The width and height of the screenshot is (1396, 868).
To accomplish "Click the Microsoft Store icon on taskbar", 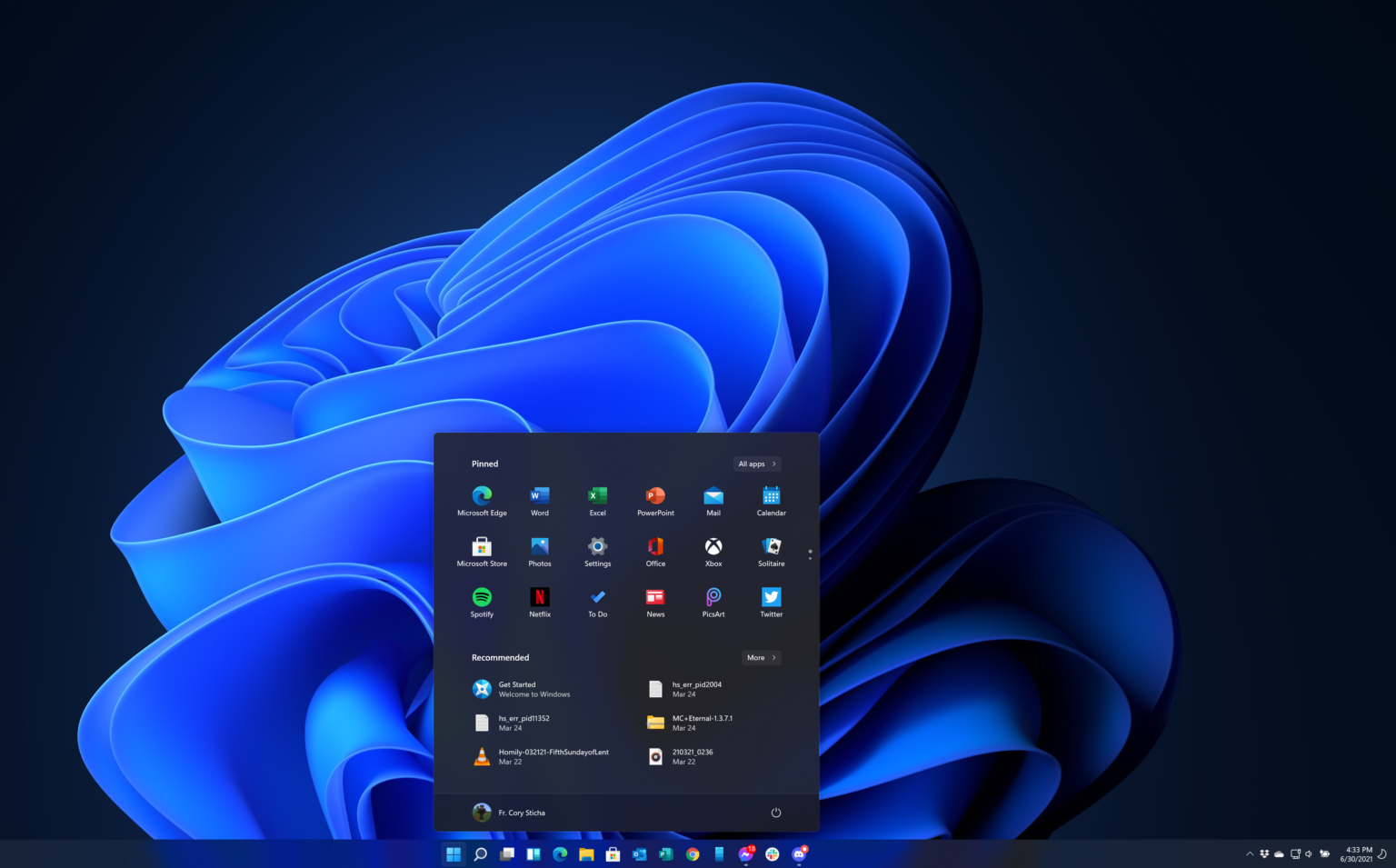I will tap(613, 854).
